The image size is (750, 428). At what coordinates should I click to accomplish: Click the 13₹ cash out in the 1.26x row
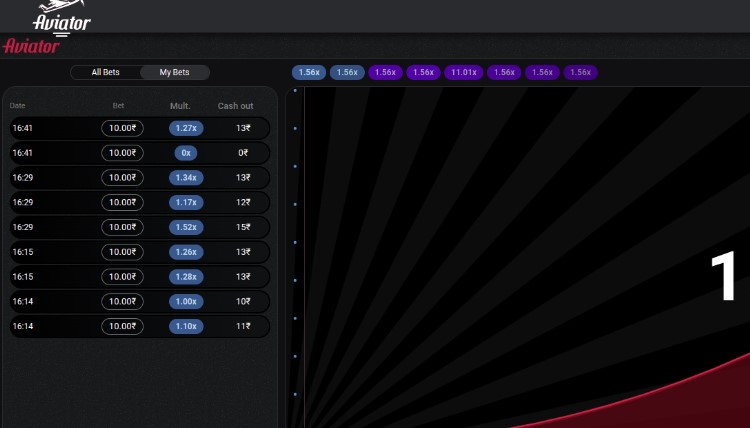click(243, 252)
